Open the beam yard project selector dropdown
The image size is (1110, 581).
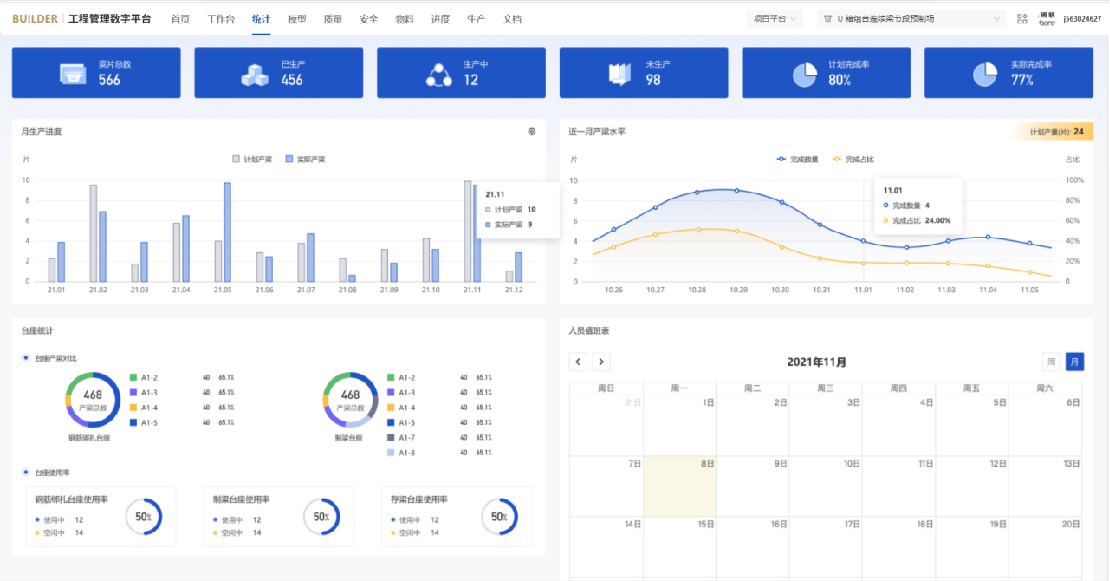(912, 19)
